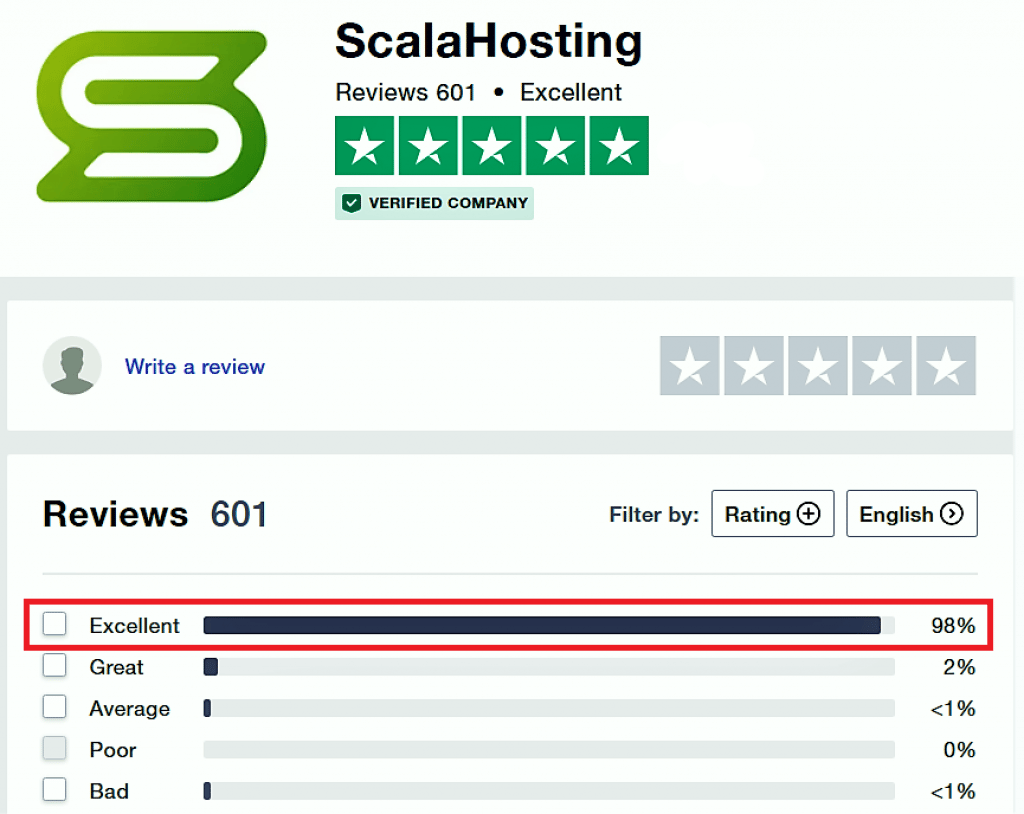Rate two stars in the gray review stars
This screenshot has width=1024, height=814.
[754, 366]
